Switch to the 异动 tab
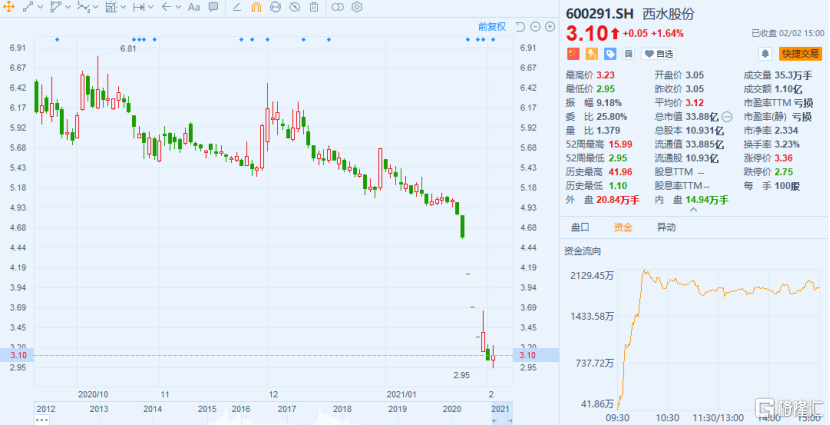830x425 pixels. tap(666, 227)
